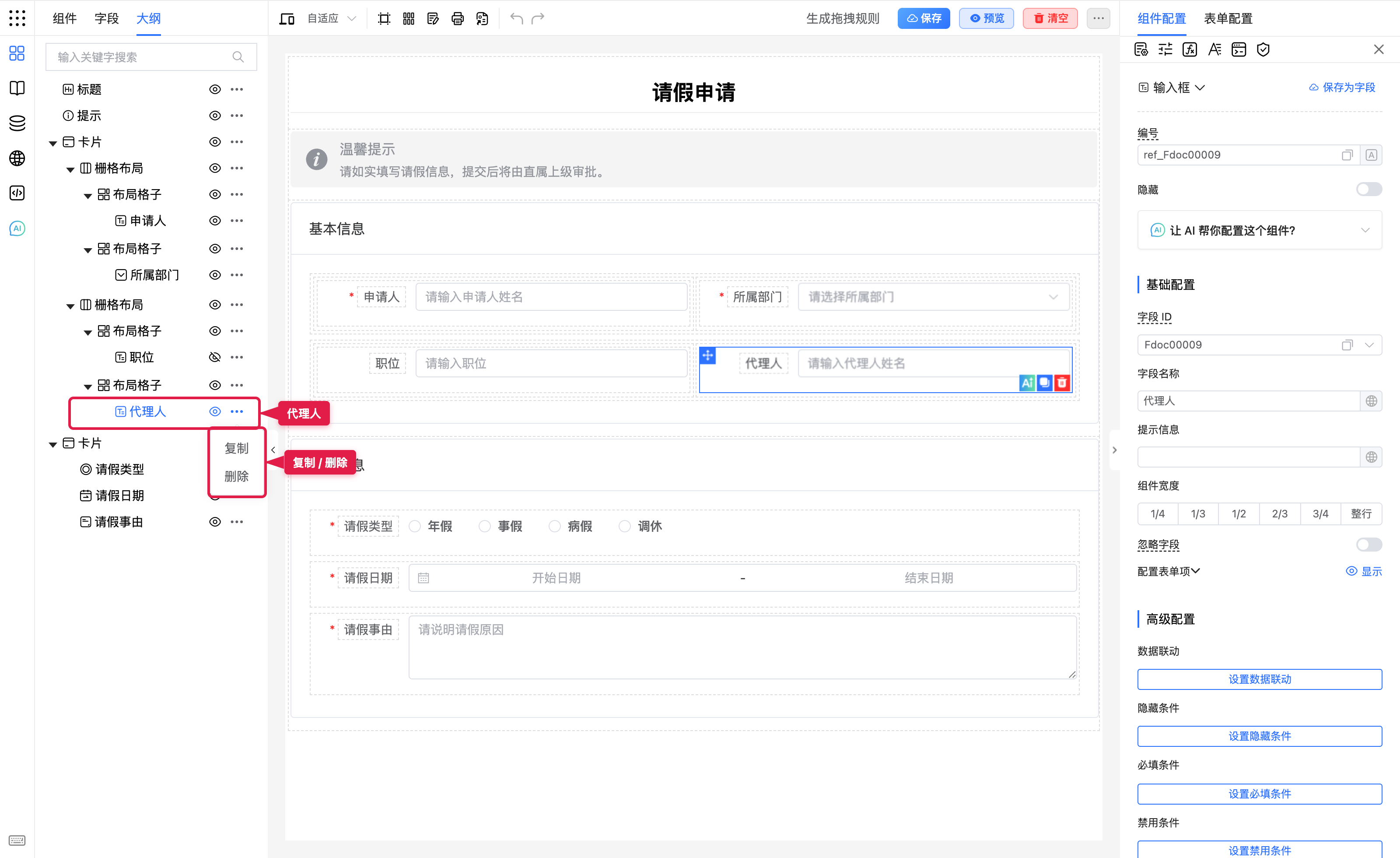Choose 复制 from the context menu

(236, 449)
